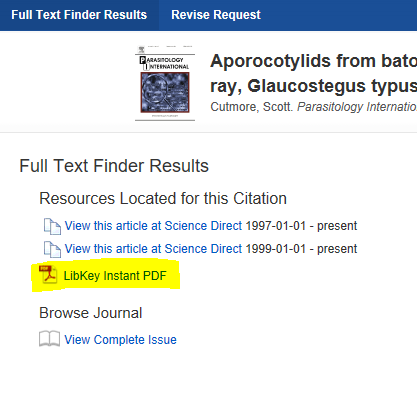Click the italic Parasitology International journal name
417x403 pixels.
[x=357, y=107]
